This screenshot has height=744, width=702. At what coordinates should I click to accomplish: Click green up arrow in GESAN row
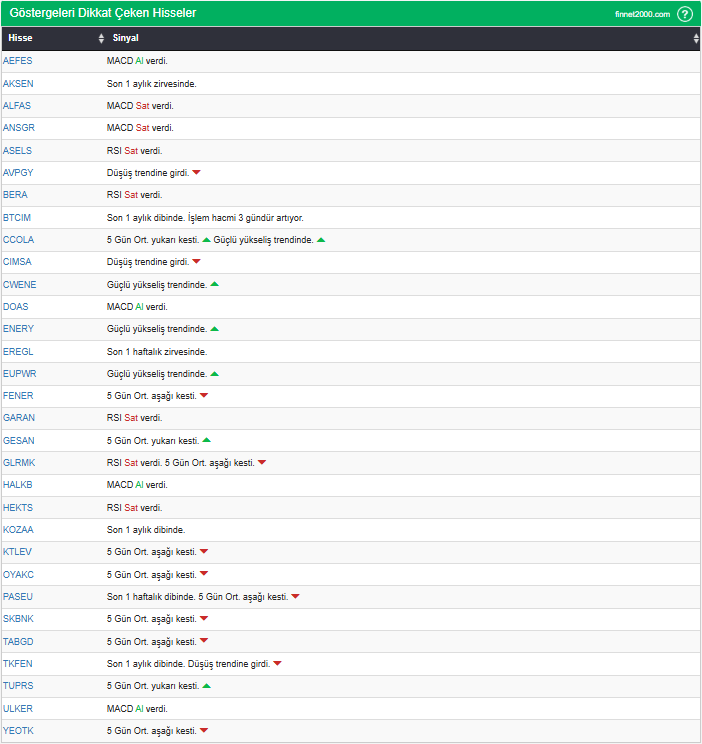[x=207, y=440]
